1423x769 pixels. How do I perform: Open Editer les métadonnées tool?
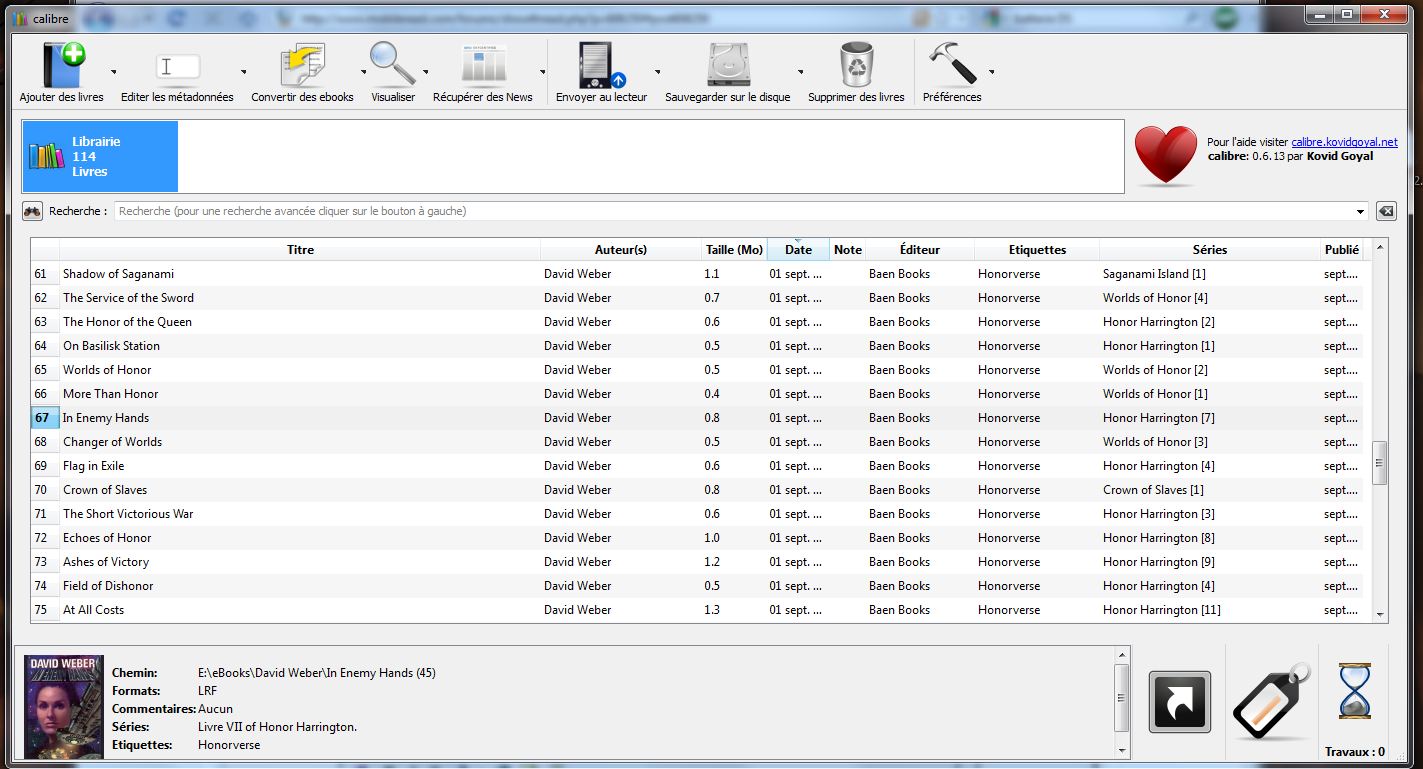[177, 66]
